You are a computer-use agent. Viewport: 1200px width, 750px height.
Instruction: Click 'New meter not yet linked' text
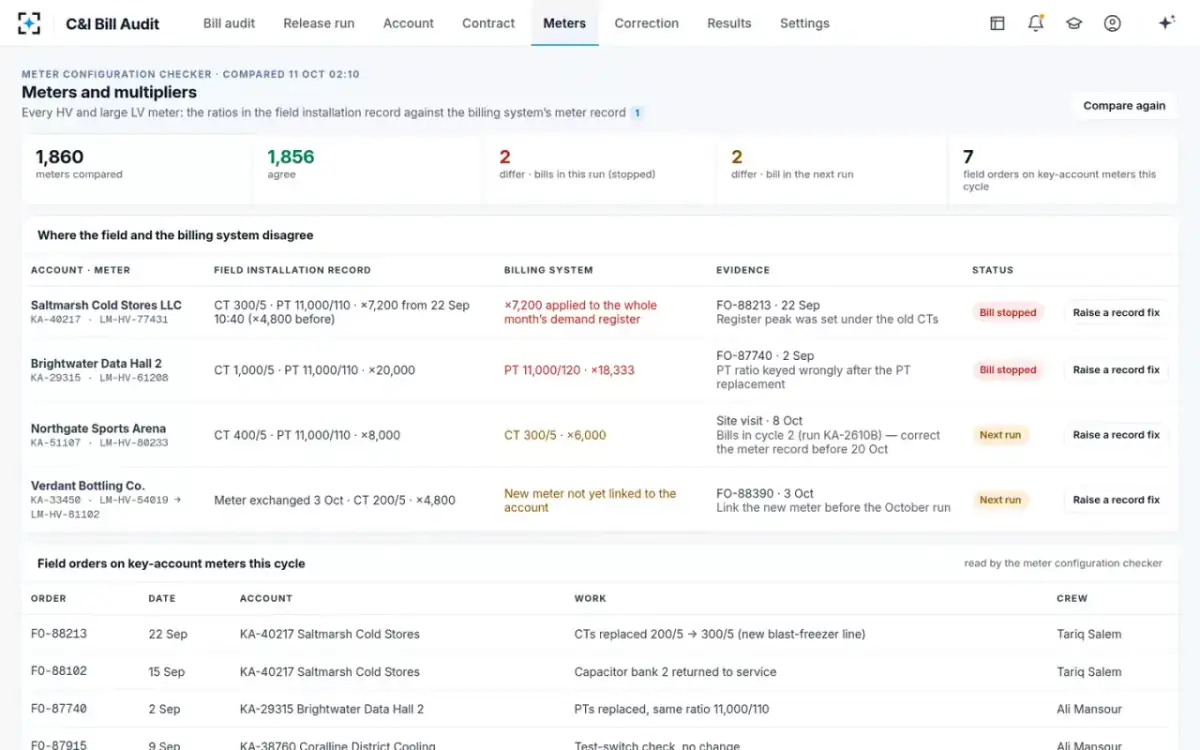590,500
